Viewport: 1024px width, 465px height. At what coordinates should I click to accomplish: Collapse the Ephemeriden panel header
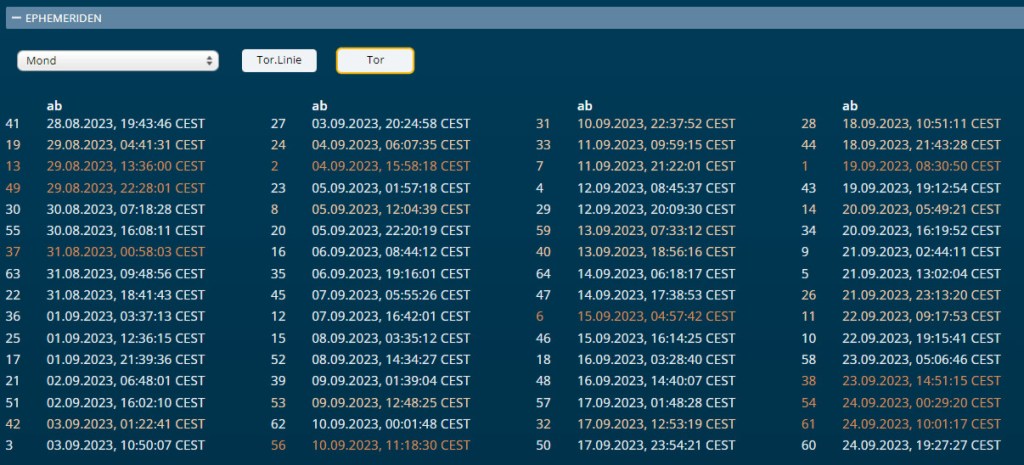[17, 18]
